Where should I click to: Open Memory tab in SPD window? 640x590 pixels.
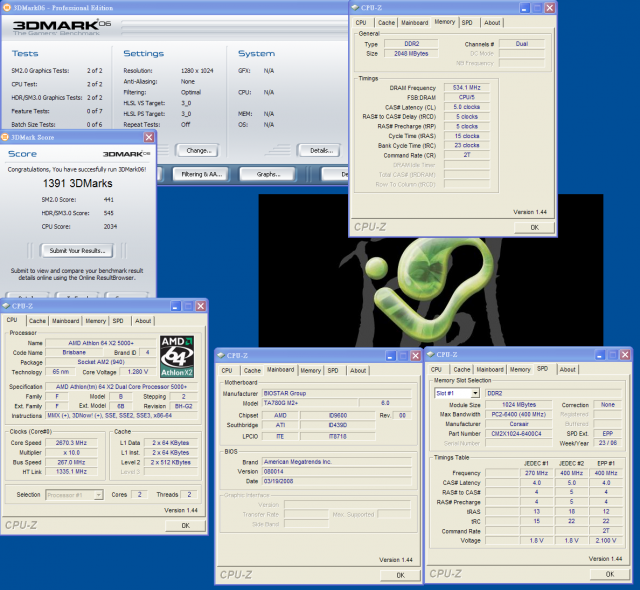pyautogui.click(x=520, y=370)
